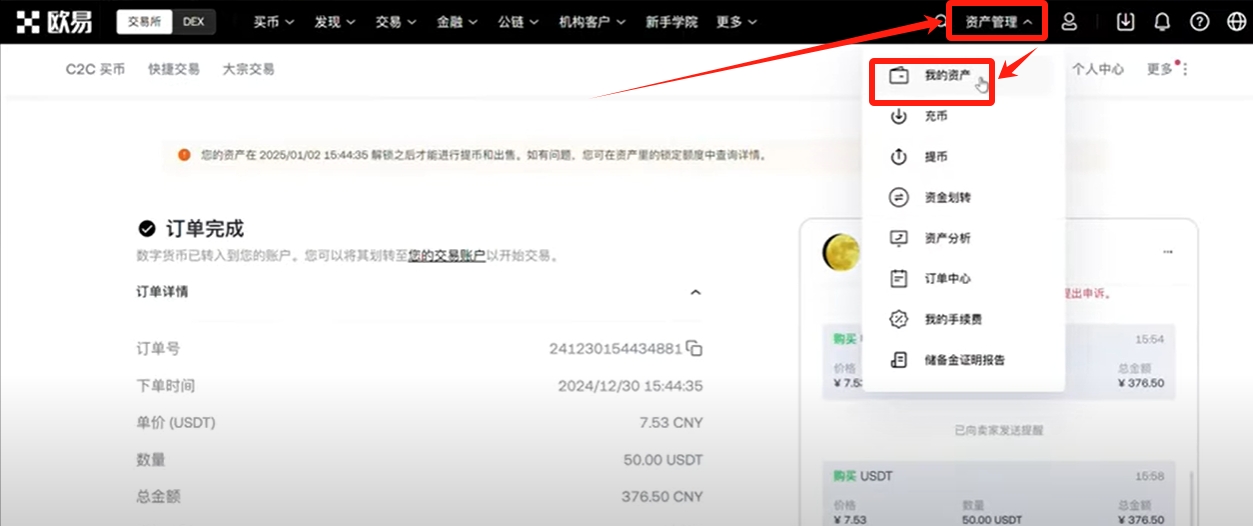1253x526 pixels.
Task: Click the 订单完成 checkmark icon
Action: [x=147, y=228]
